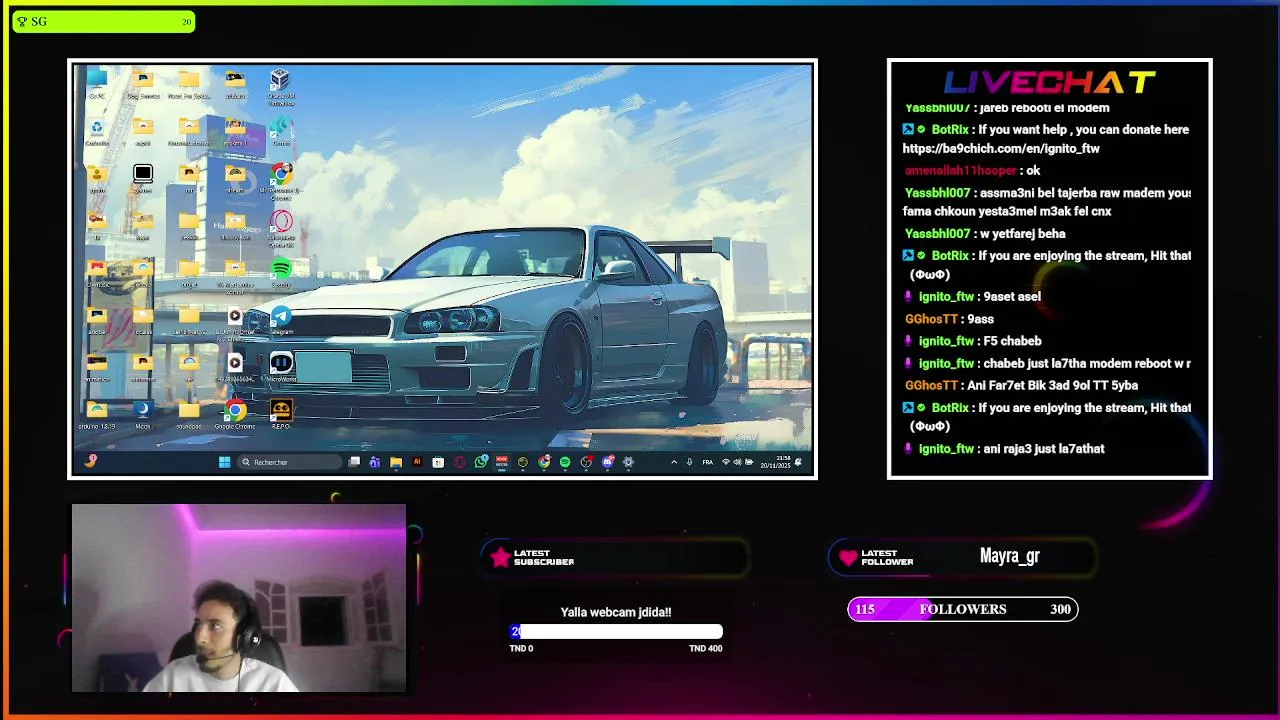The height and width of the screenshot is (720, 1280).
Task: Click the streamer webcam feed
Action: pos(239,598)
